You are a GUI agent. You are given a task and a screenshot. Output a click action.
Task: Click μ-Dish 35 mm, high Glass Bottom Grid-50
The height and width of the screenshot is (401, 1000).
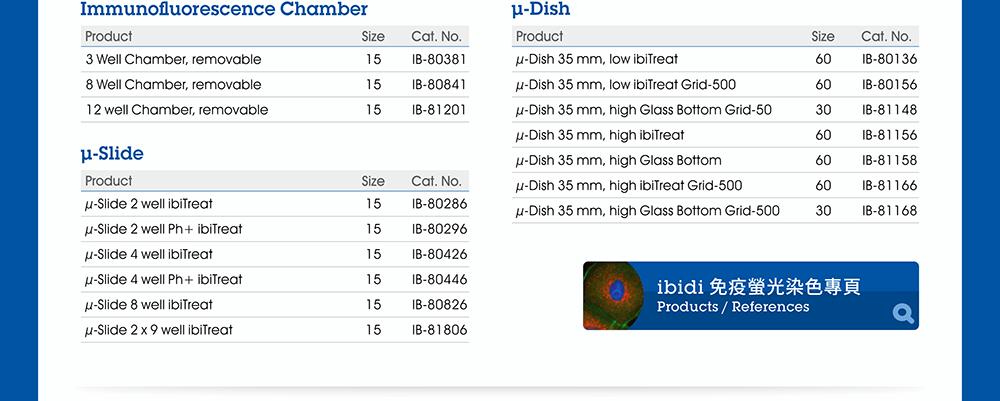pyautogui.click(x=643, y=110)
